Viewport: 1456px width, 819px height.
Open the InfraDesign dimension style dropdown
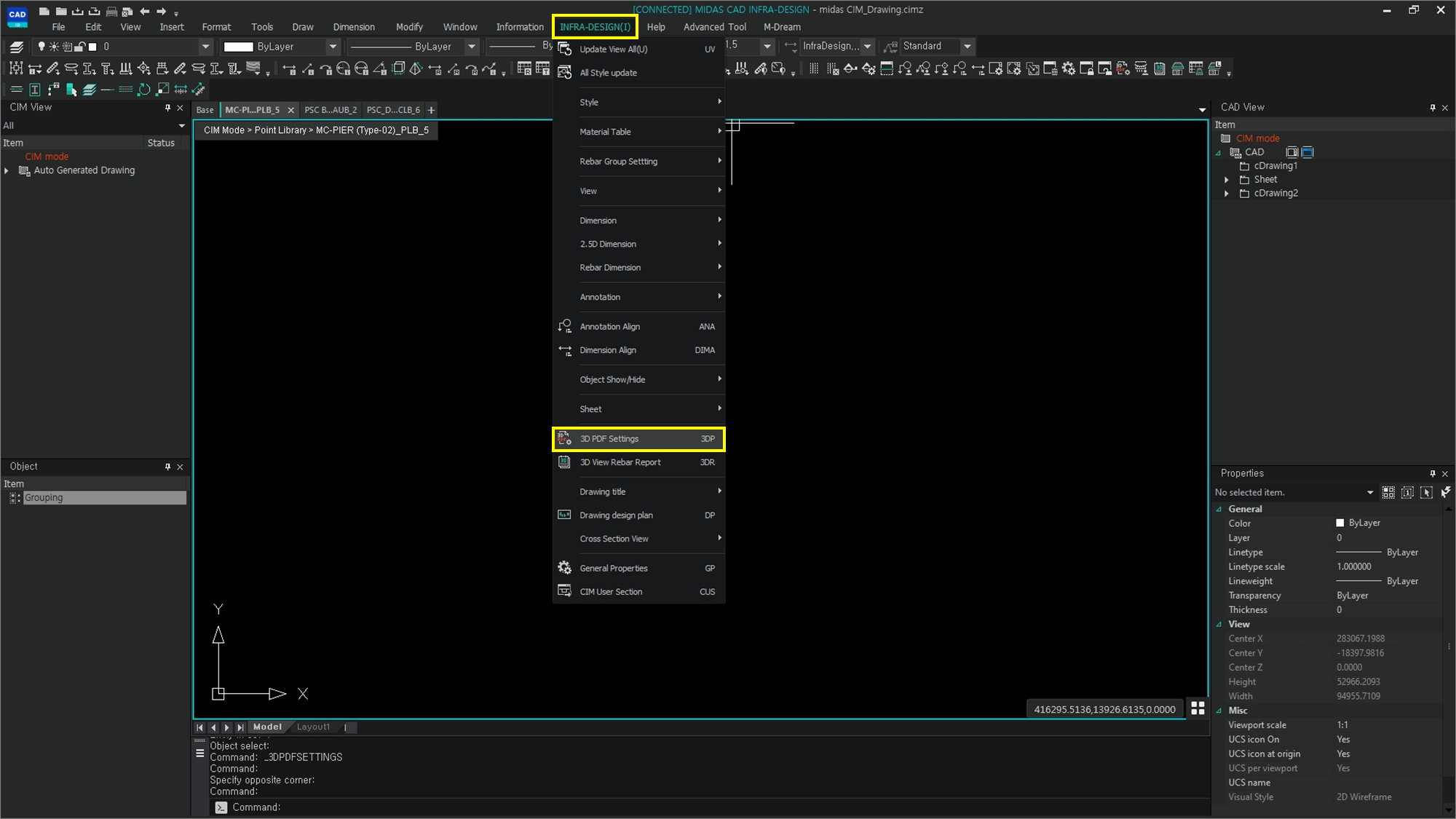tap(867, 46)
